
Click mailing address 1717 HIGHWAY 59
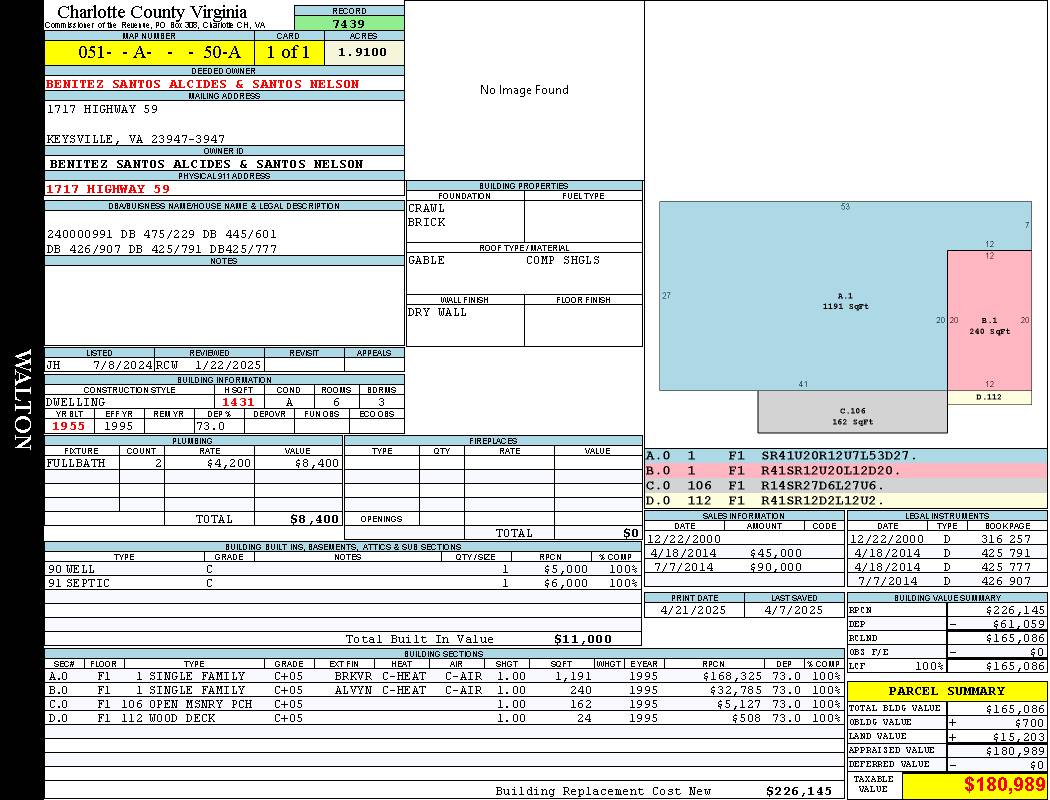coord(102,108)
